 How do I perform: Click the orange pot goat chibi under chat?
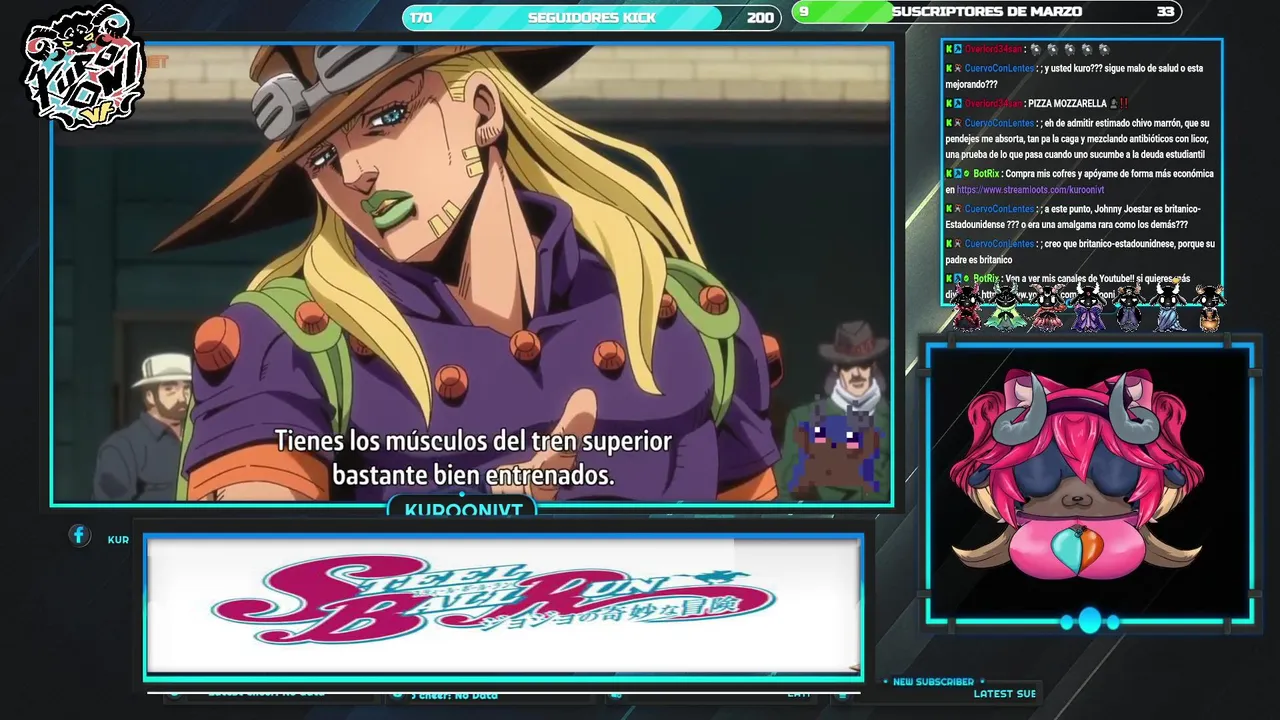tap(1210, 309)
